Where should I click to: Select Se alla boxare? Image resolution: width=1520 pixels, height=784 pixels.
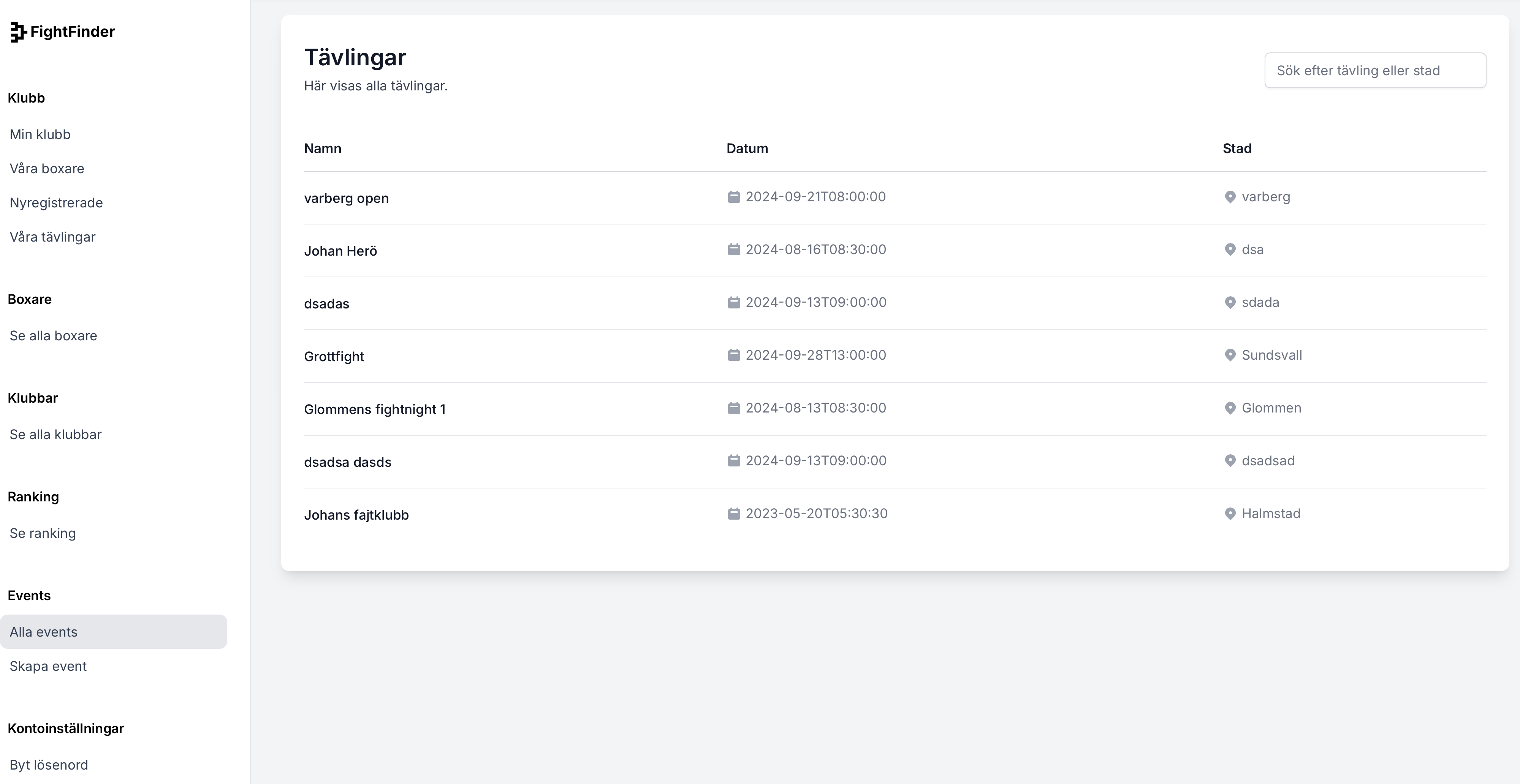(x=53, y=336)
